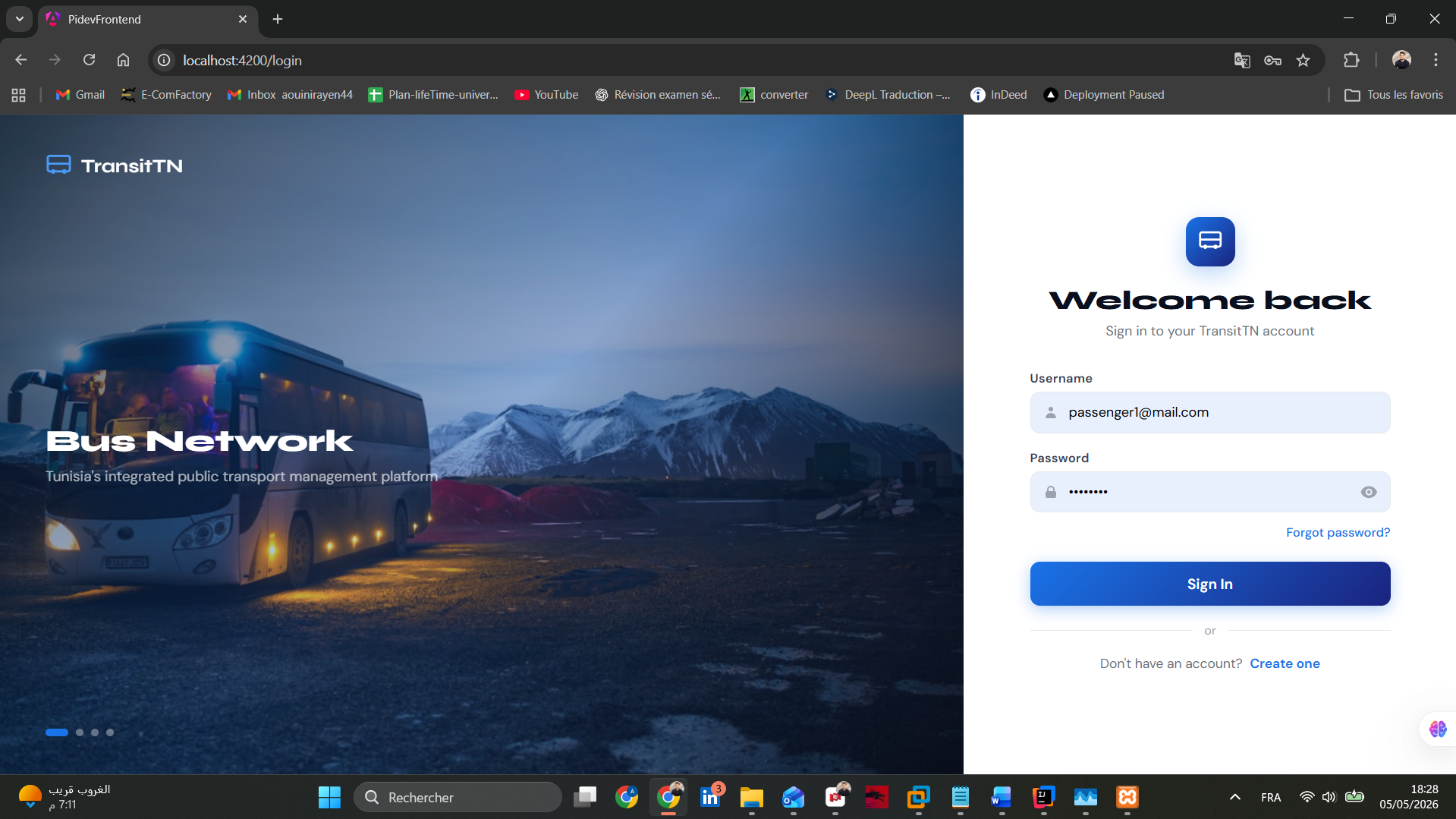Open the saved passwords key icon
Image resolution: width=1456 pixels, height=819 pixels.
(x=1272, y=60)
